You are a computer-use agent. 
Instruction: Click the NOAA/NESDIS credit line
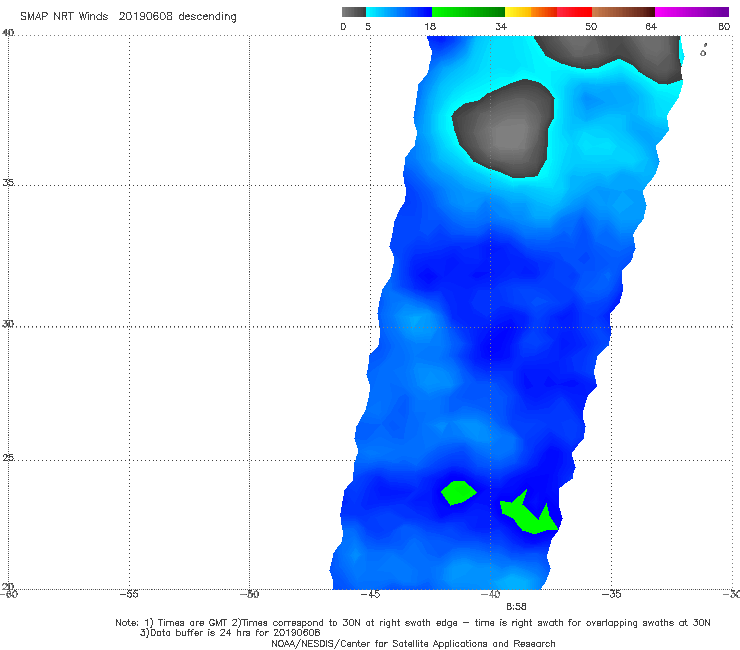413,643
